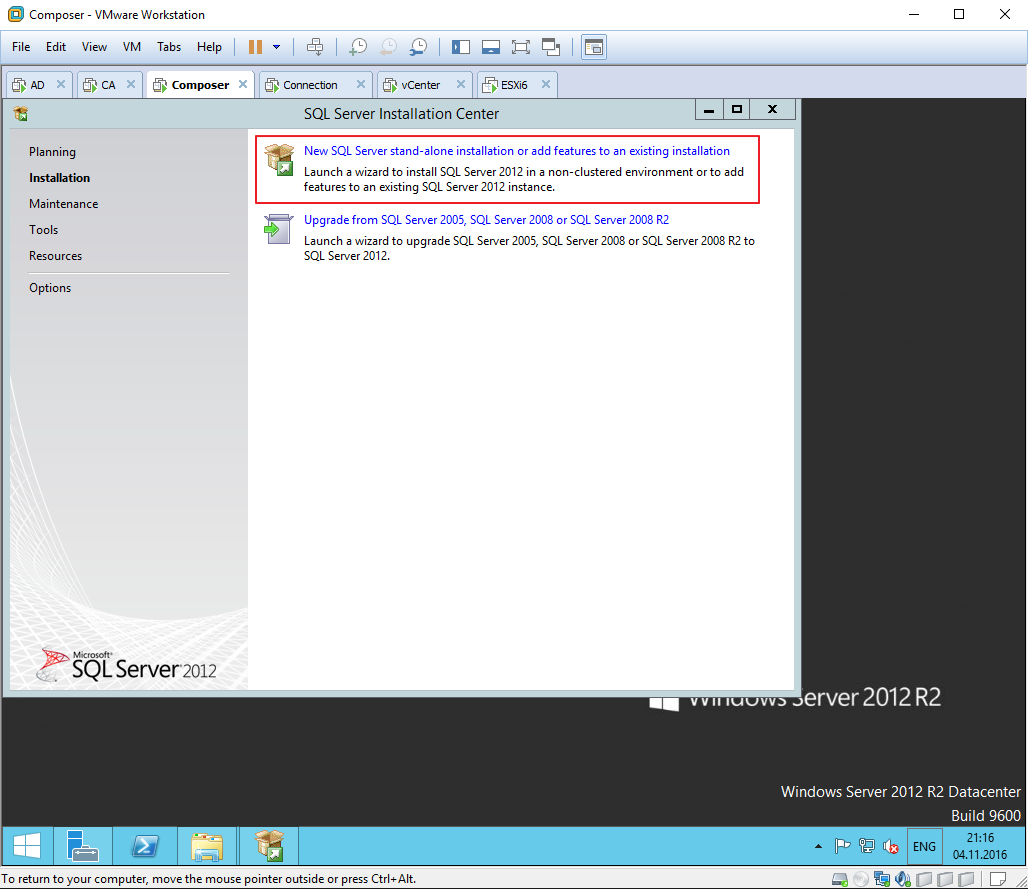Click SQL Server Installation Center title icon

pyautogui.click(x=21, y=114)
